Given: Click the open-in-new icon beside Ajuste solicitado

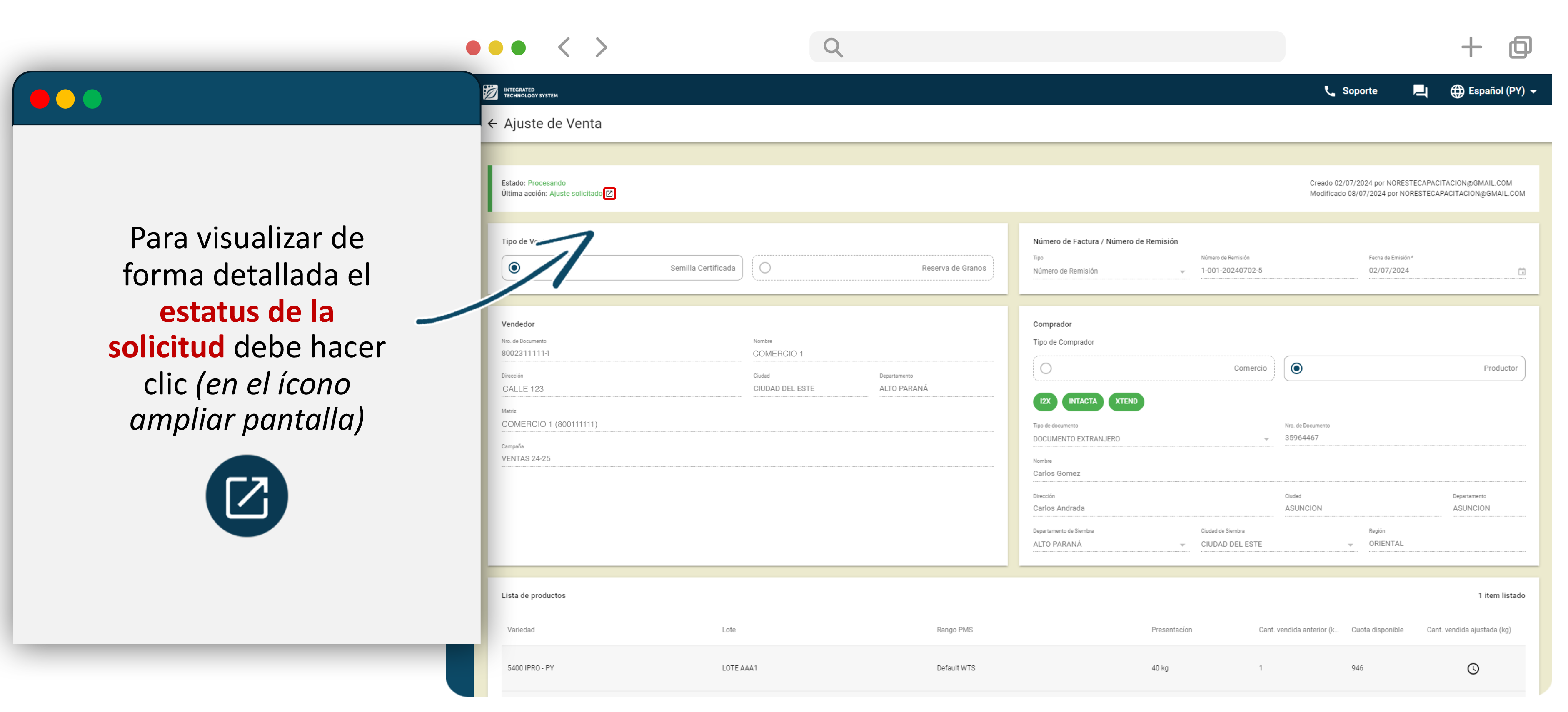Looking at the screenshot, I should point(609,194).
